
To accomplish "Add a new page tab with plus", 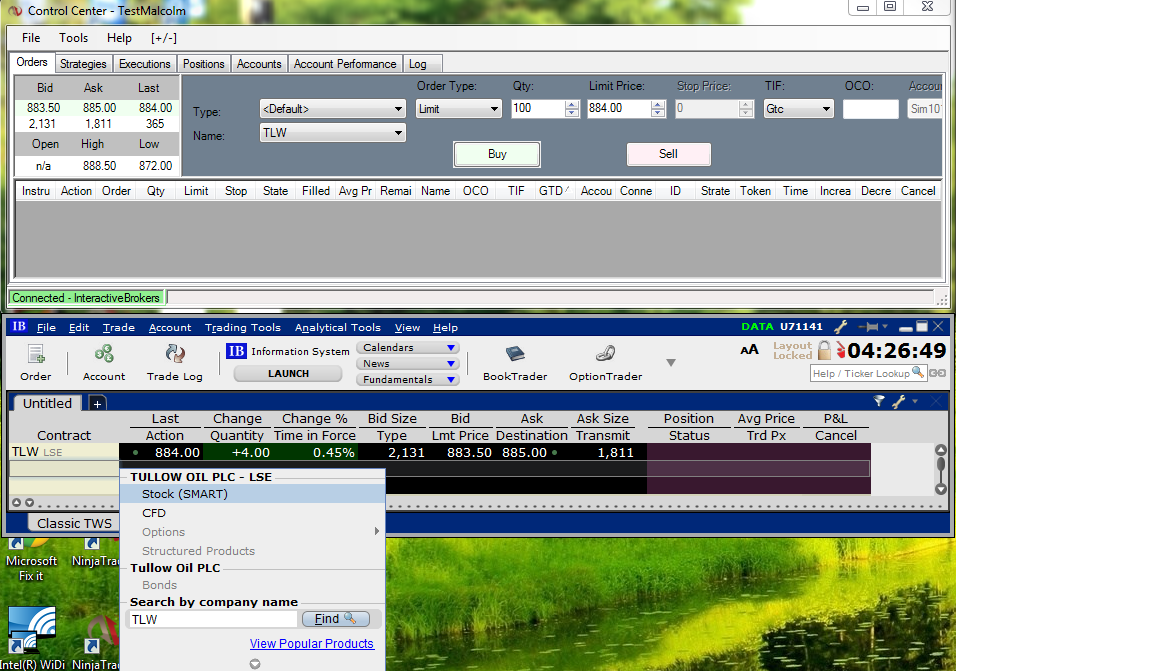I will click(x=97, y=403).
